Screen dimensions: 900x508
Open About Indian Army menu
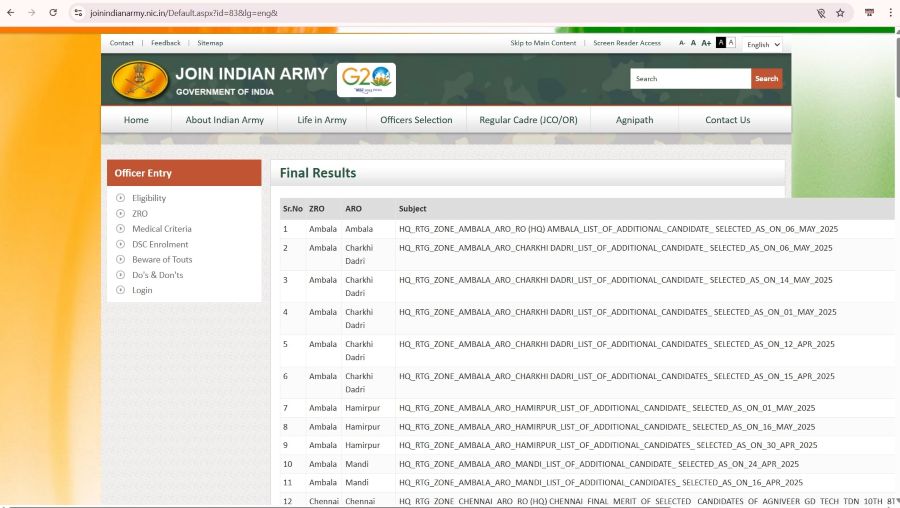pos(224,120)
